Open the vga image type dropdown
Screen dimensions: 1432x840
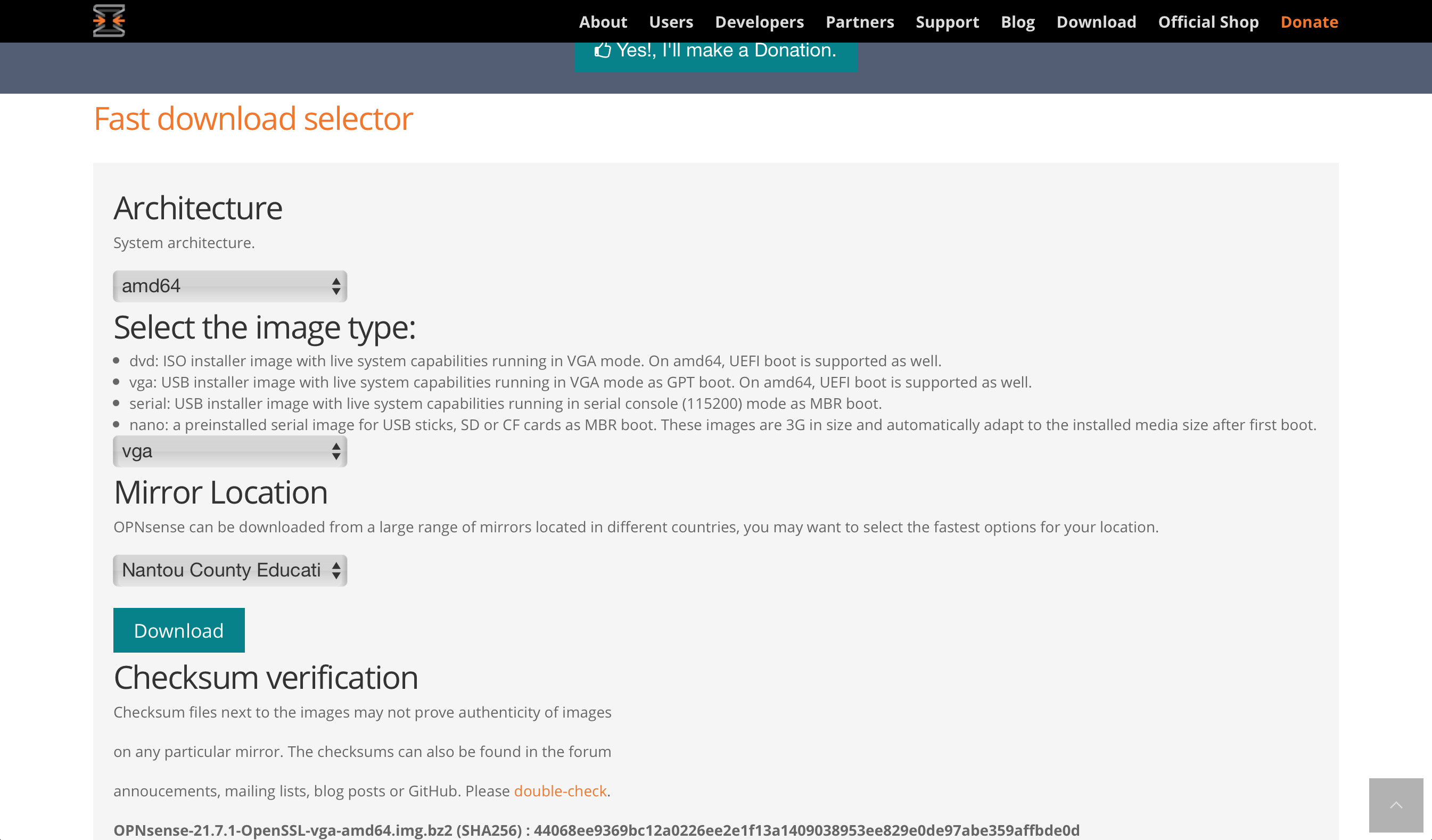(x=229, y=451)
